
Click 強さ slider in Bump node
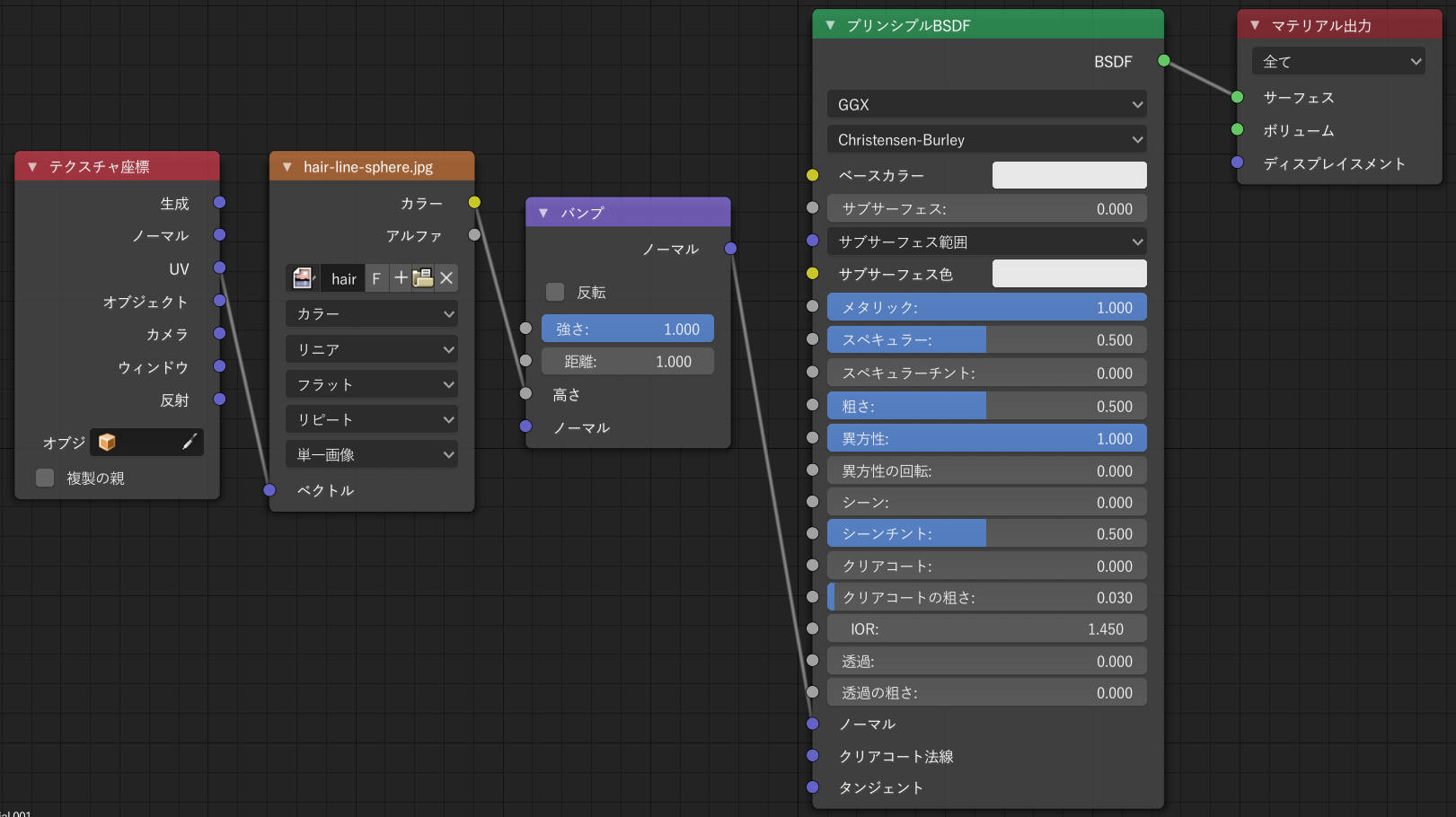pyautogui.click(x=628, y=329)
